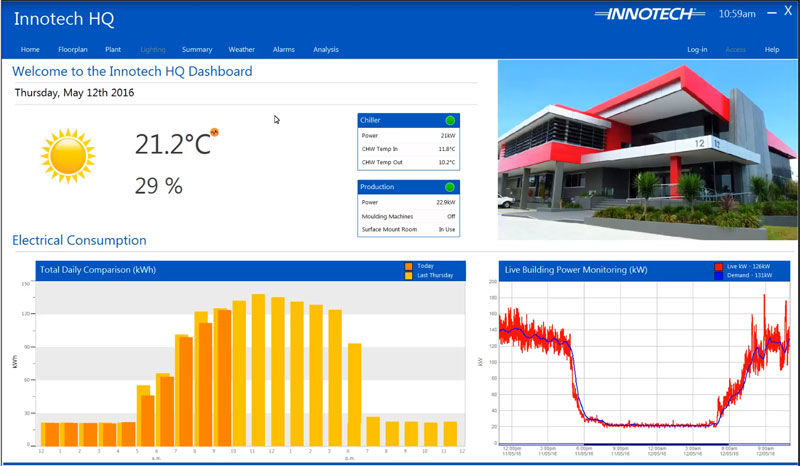Image resolution: width=800 pixels, height=466 pixels.
Task: Click the 21.2°C temperature reading
Action: [172, 144]
